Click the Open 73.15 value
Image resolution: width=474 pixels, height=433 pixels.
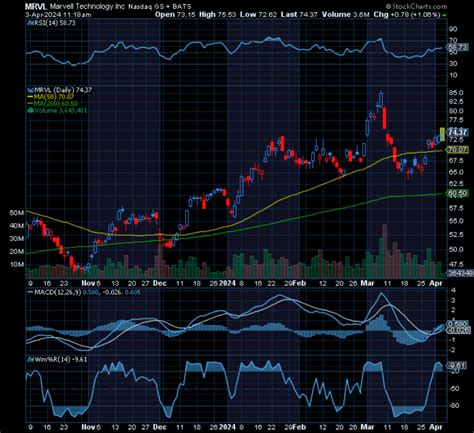point(175,15)
